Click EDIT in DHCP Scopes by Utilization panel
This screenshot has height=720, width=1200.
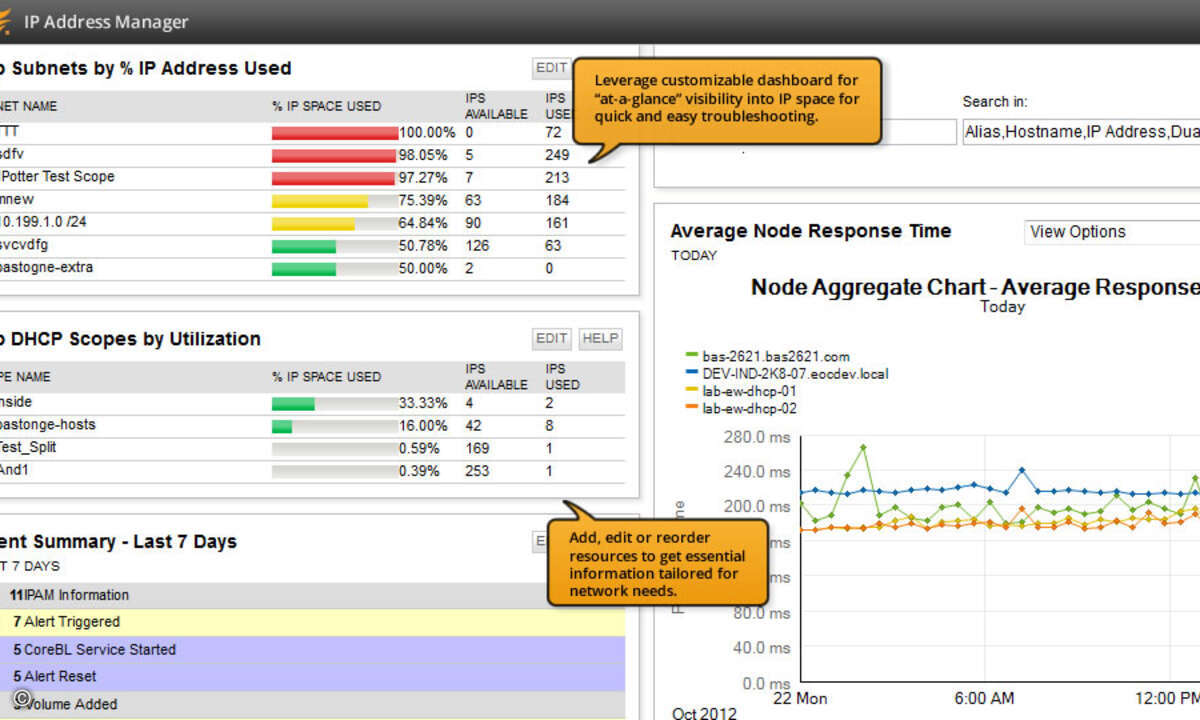[552, 338]
